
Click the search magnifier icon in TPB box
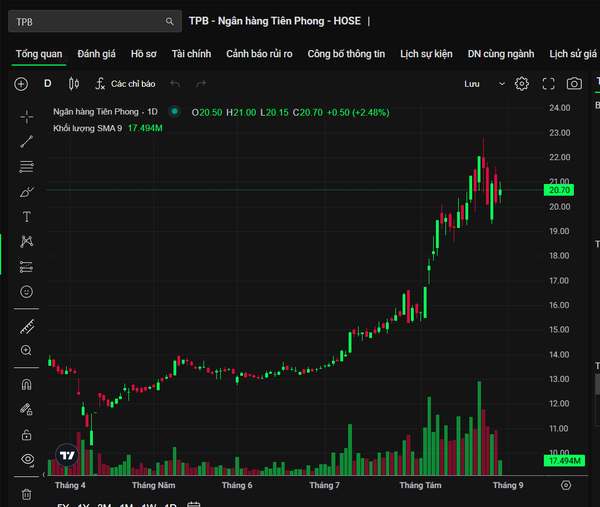(170, 21)
